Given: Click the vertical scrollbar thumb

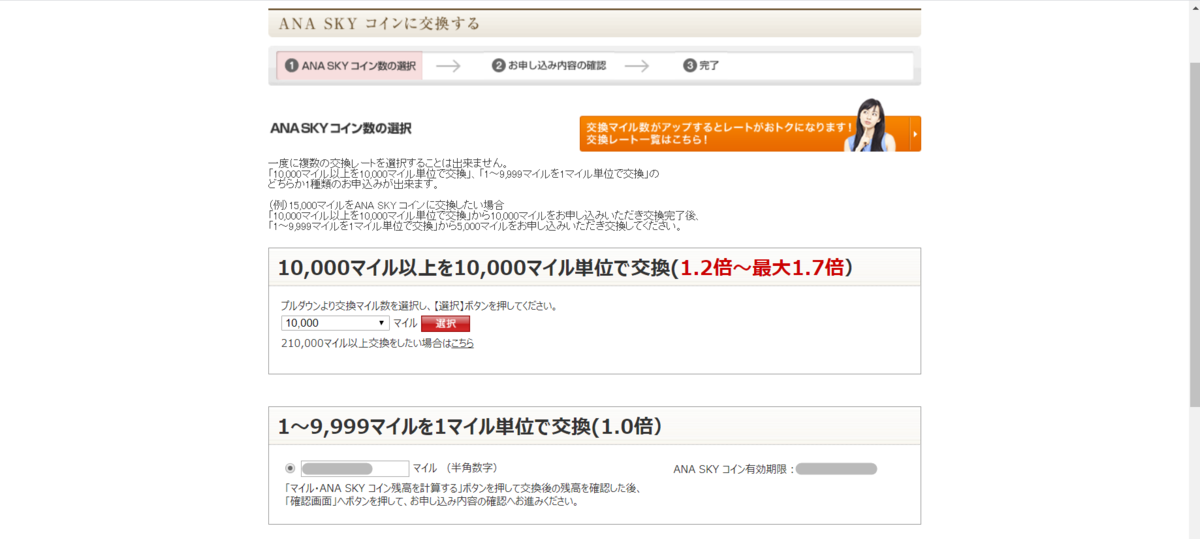Looking at the screenshot, I should coord(1193,235).
